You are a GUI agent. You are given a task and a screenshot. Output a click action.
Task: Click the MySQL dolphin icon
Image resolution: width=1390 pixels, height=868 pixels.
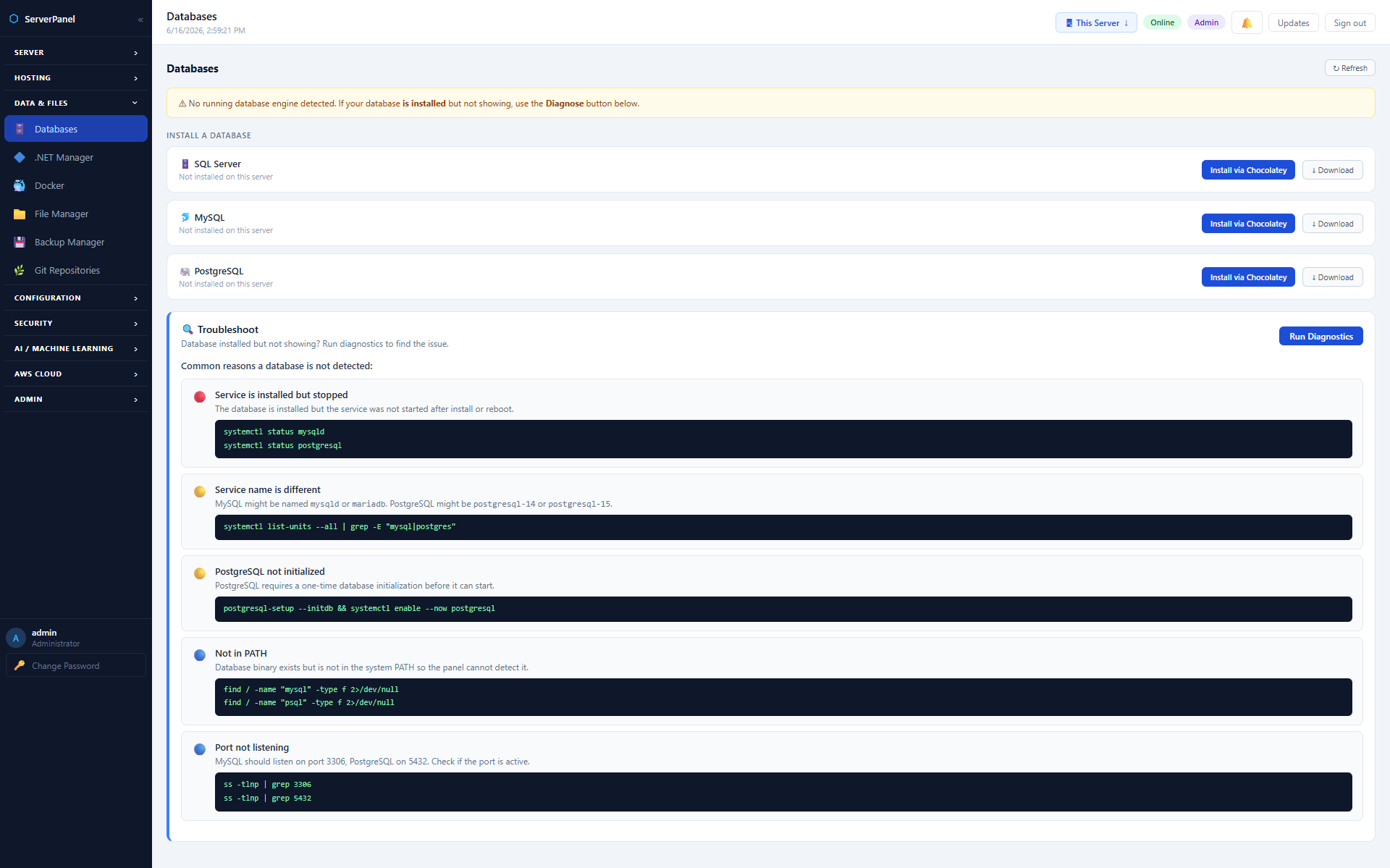tap(185, 217)
